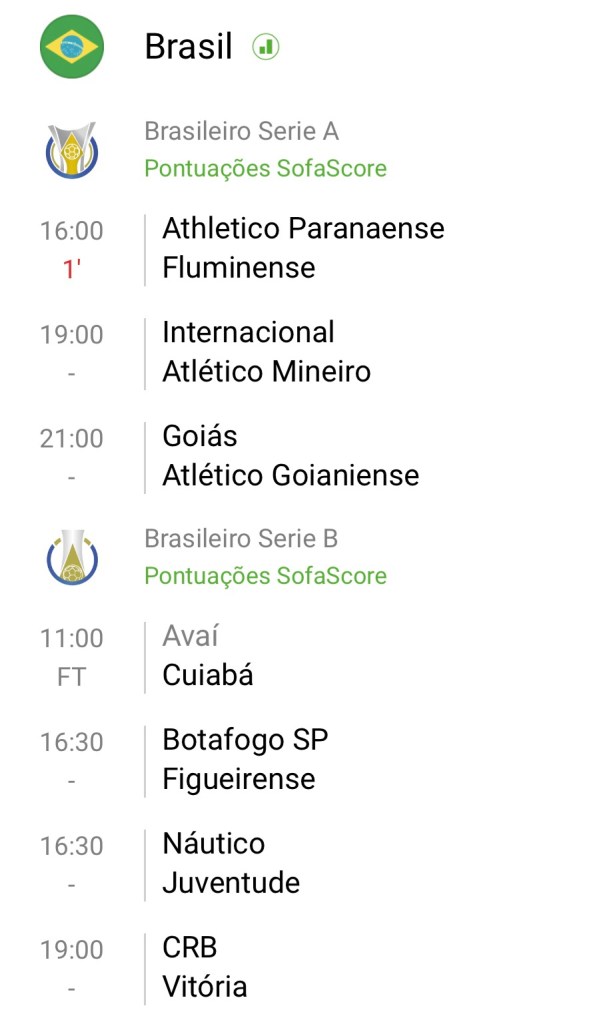Select the Fluminense team name
The width and height of the screenshot is (601, 1024).
(x=238, y=268)
